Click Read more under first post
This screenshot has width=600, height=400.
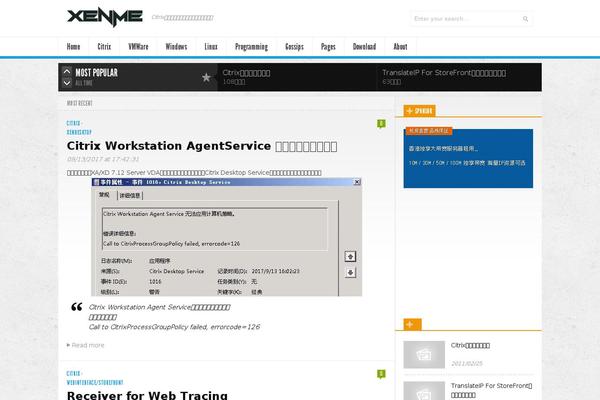[x=86, y=345]
